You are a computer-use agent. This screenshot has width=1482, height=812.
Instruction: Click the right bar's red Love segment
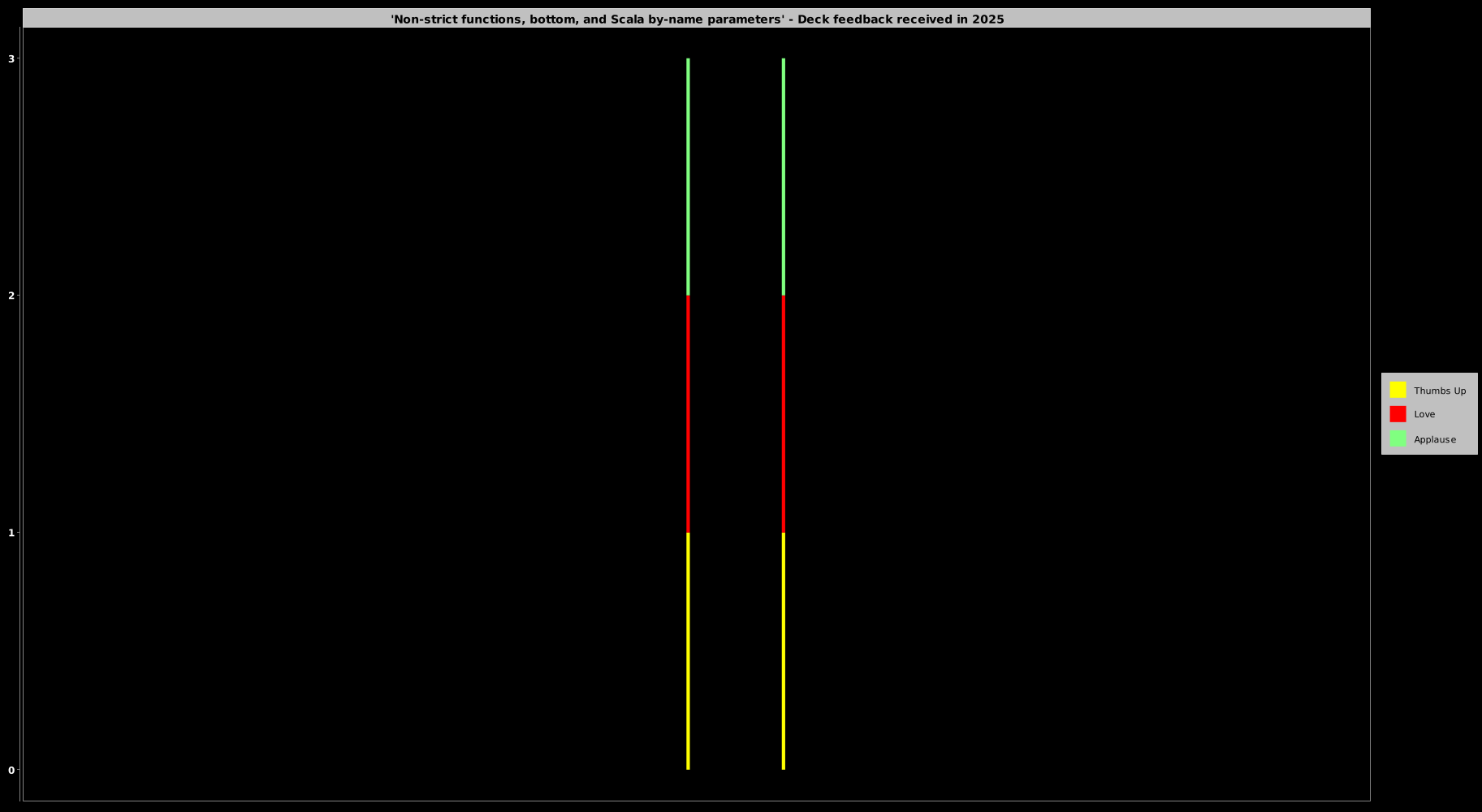coord(783,414)
